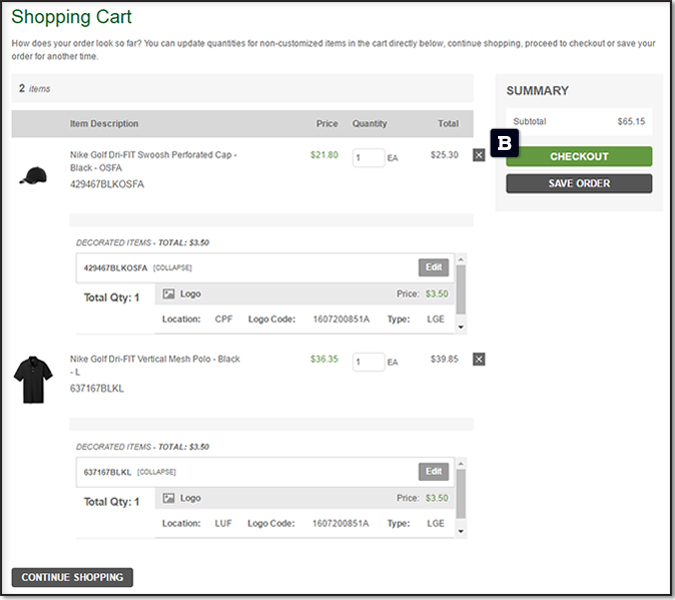Viewport: 675px width, 600px height.
Task: Collapse the 429467BLKOSFA decorated item
Action: [x=172, y=268]
